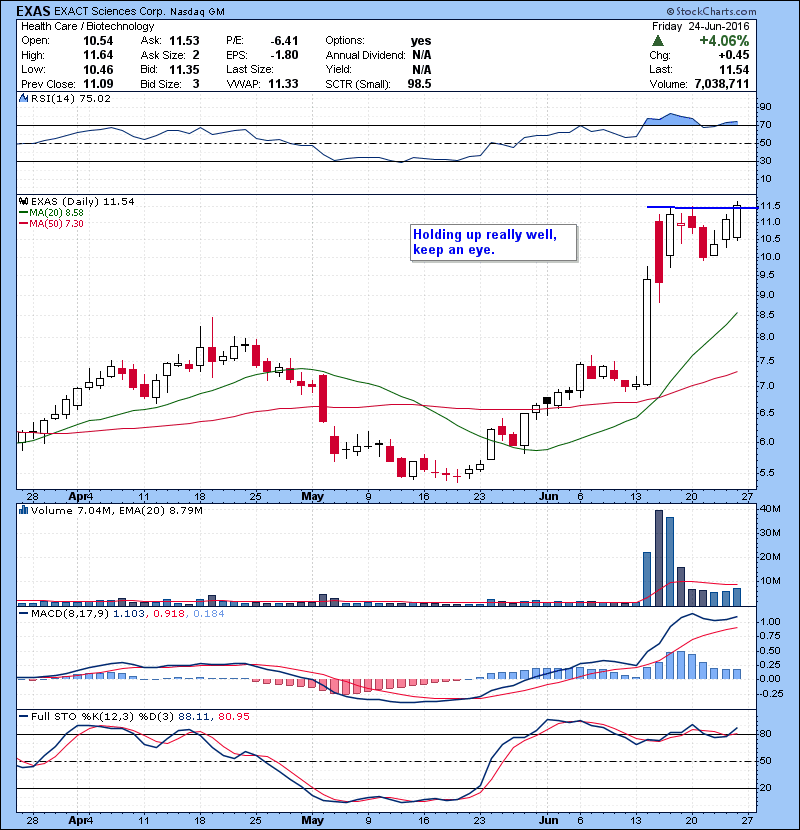Click the Nasdaq GM exchange label
Screen dimensions: 800x830
(x=197, y=12)
